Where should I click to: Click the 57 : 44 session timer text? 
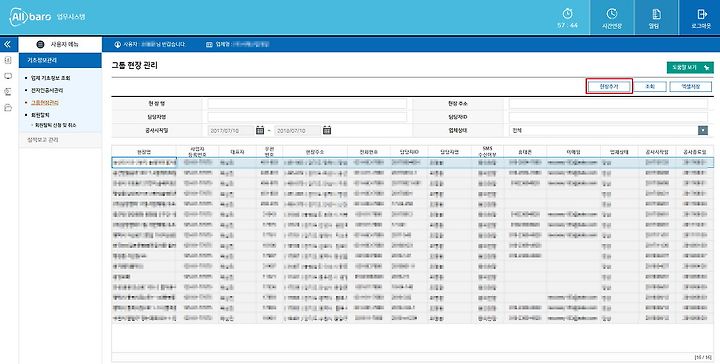click(x=568, y=26)
